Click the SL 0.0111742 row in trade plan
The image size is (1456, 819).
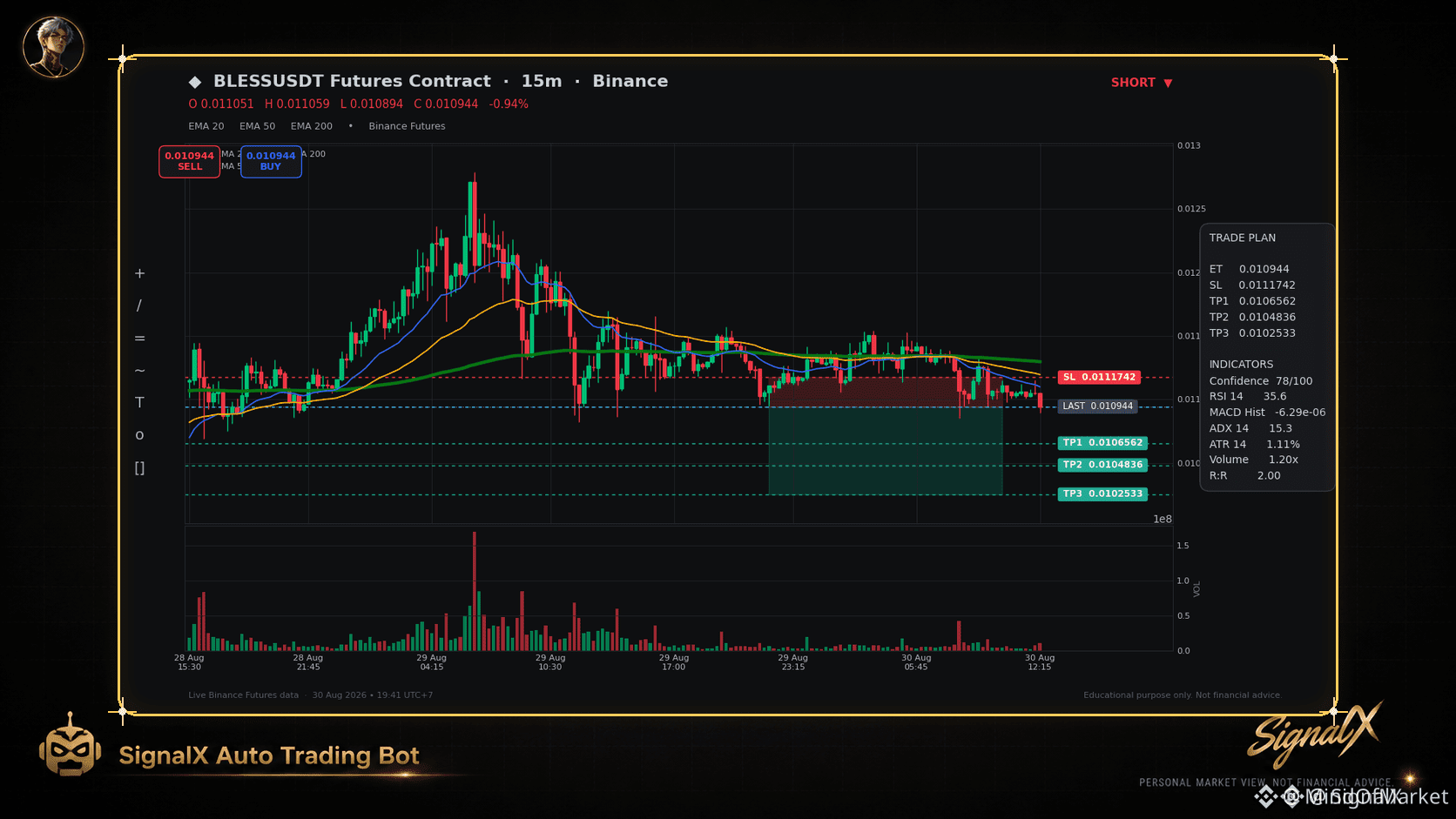pos(1252,285)
